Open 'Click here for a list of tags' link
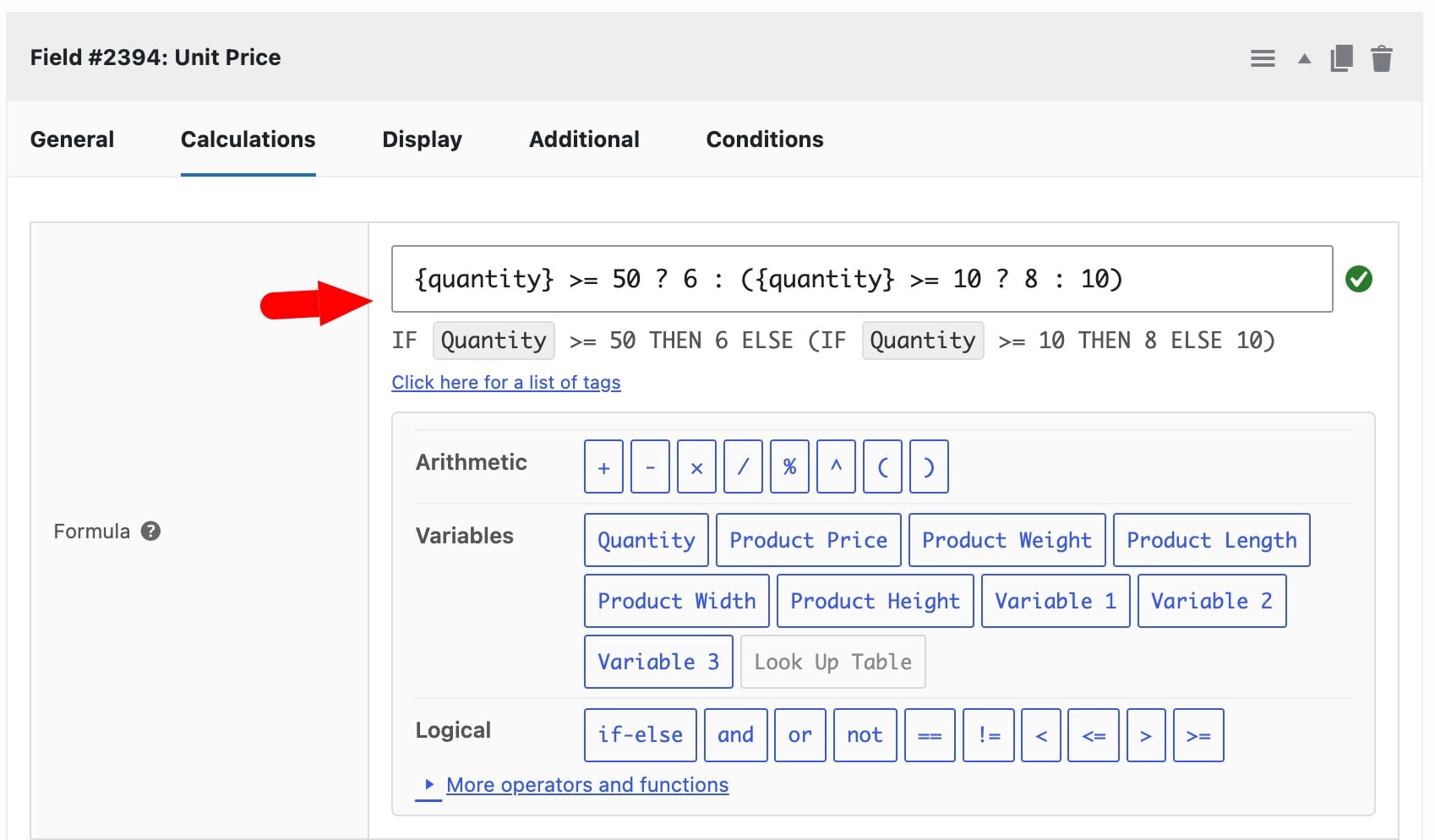Viewport: 1435px width, 840px height. point(506,382)
